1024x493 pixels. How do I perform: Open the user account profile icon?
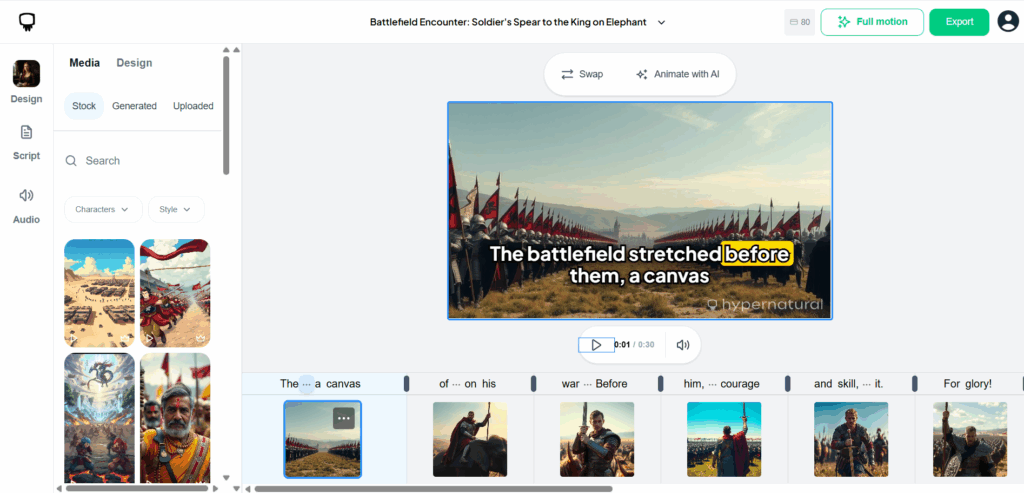pyautogui.click(x=1007, y=22)
